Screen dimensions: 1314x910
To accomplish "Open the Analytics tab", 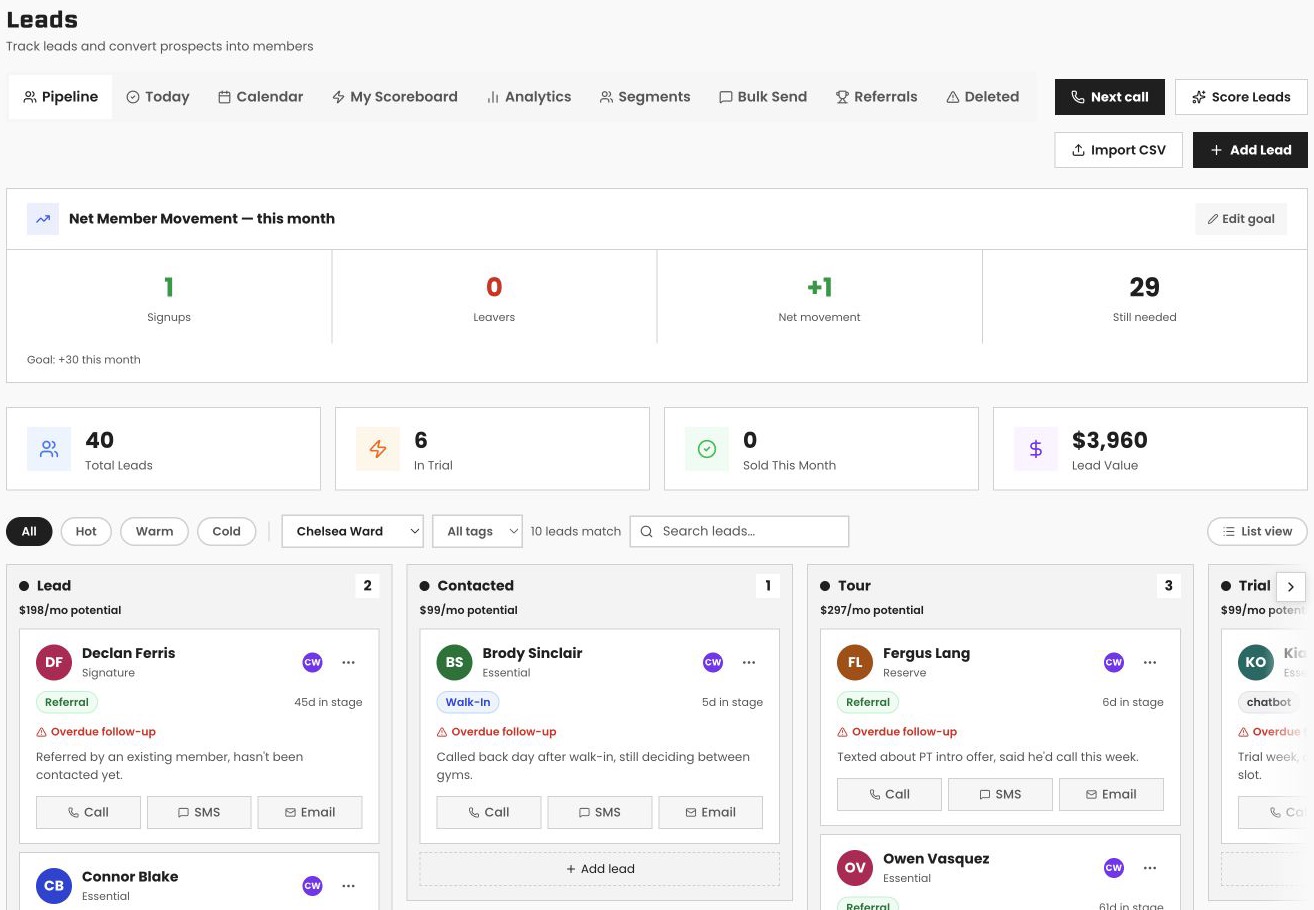I will click(x=529, y=97).
